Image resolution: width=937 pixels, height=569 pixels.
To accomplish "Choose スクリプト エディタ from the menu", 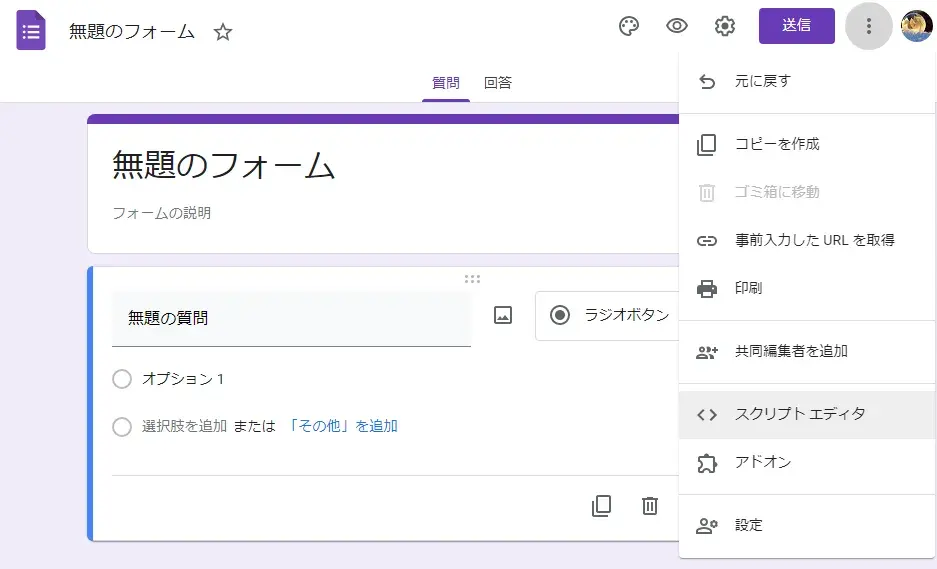I will pos(800,414).
